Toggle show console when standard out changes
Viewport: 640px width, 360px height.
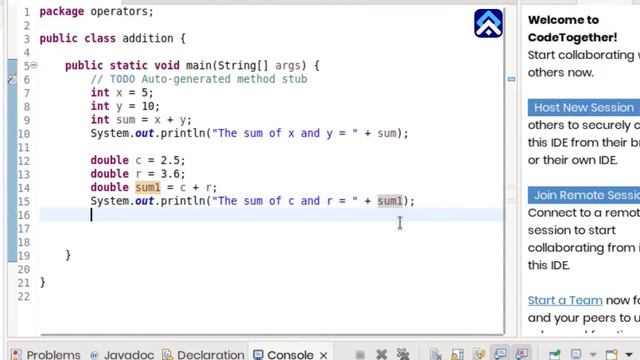click(500, 353)
